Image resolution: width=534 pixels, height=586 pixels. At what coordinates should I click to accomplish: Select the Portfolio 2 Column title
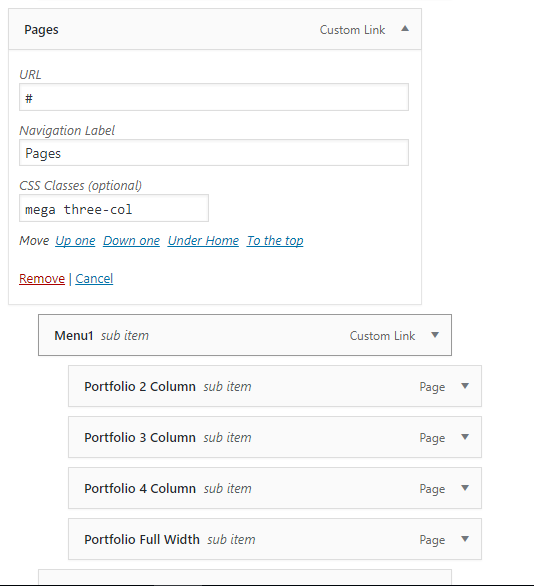tap(140, 386)
